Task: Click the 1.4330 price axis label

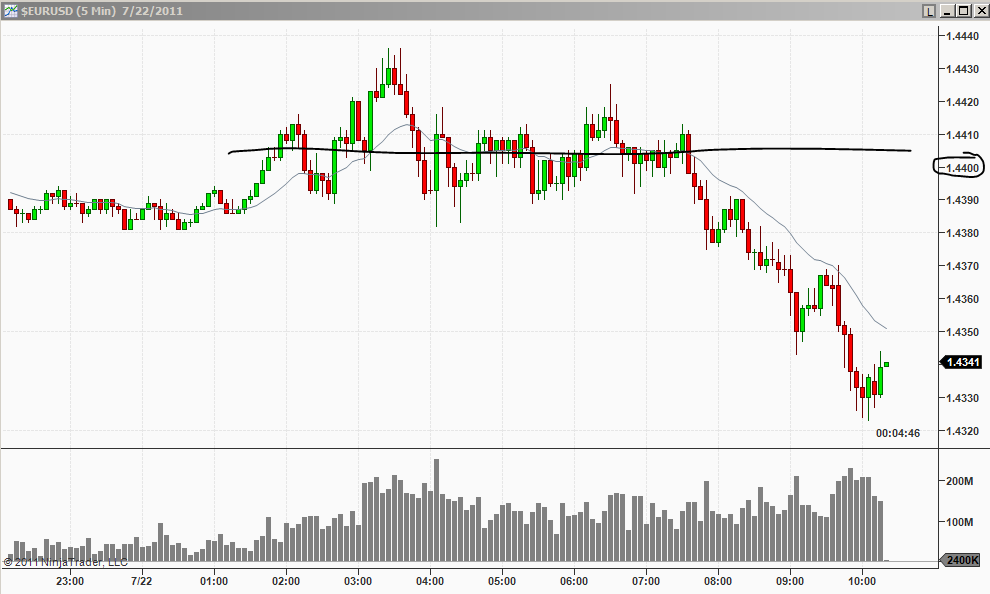Action: click(962, 398)
